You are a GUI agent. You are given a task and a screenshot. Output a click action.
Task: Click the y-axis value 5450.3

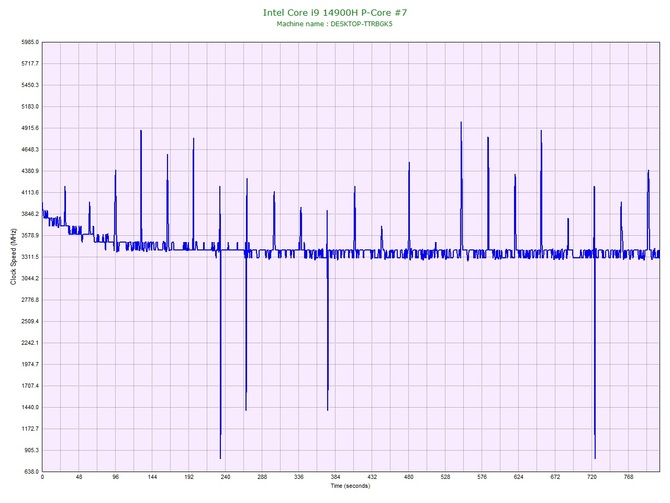tap(30, 85)
